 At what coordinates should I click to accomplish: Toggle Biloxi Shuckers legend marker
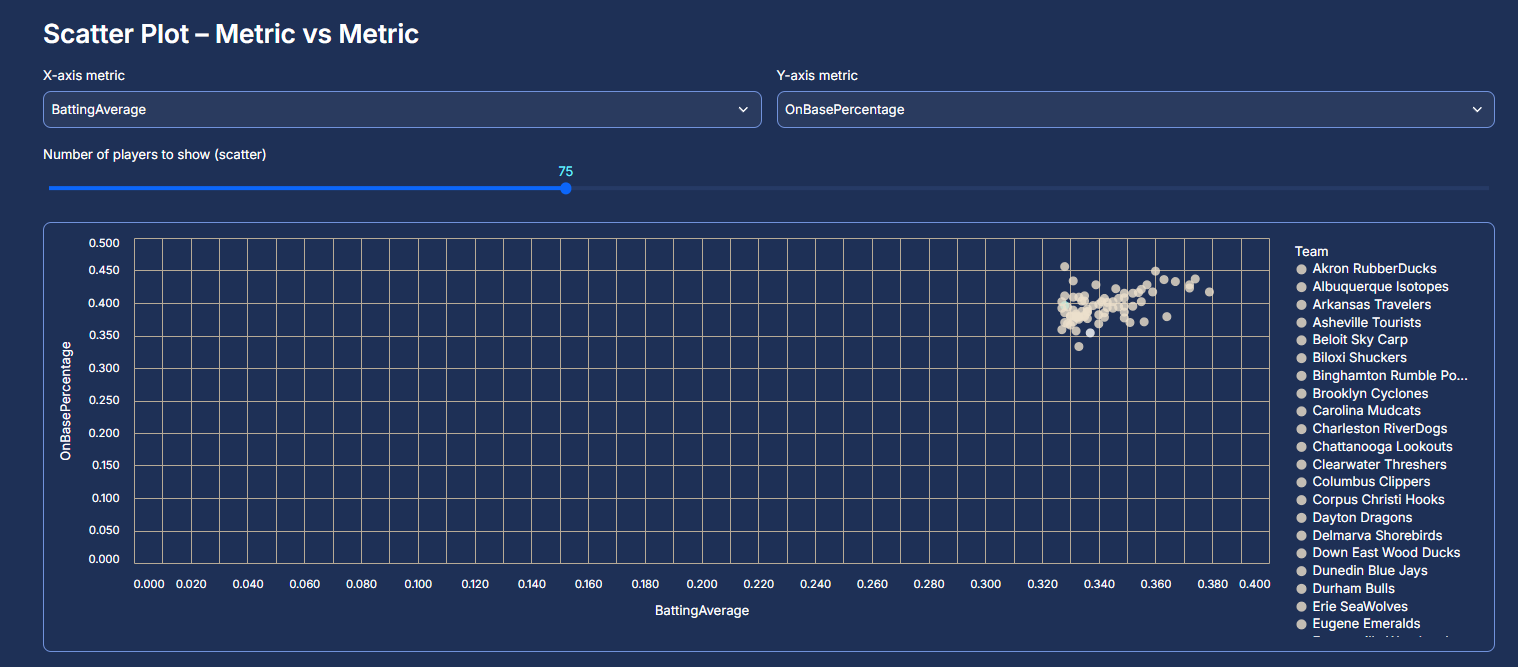point(1302,358)
